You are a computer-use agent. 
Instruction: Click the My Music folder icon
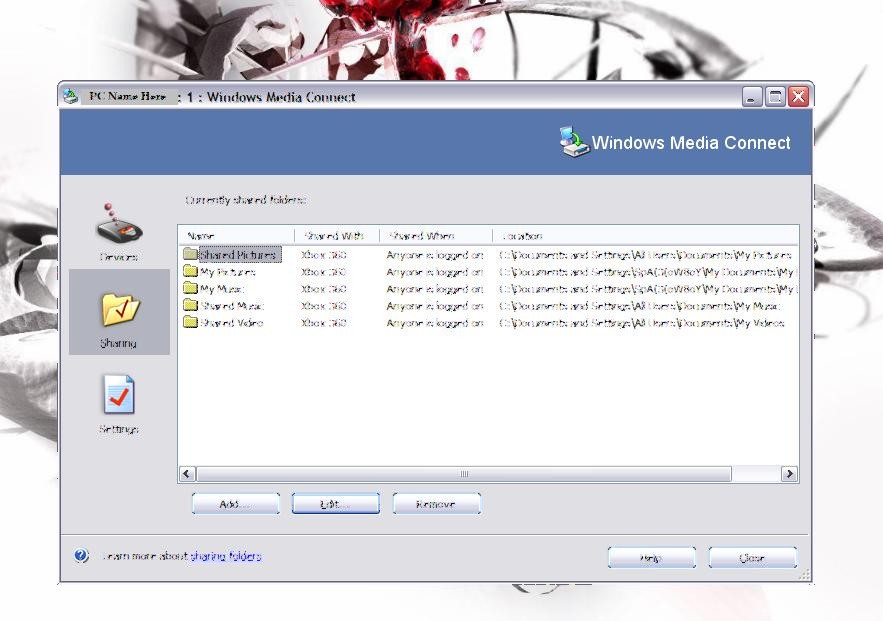190,288
